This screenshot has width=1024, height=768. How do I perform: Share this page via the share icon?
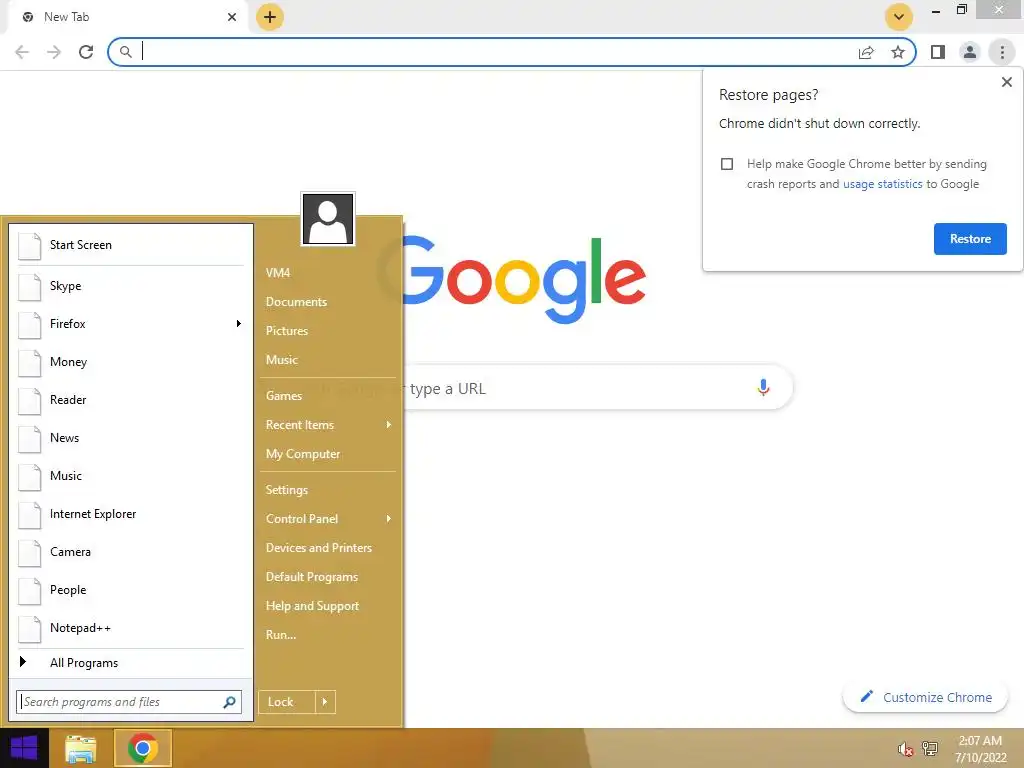tap(866, 52)
